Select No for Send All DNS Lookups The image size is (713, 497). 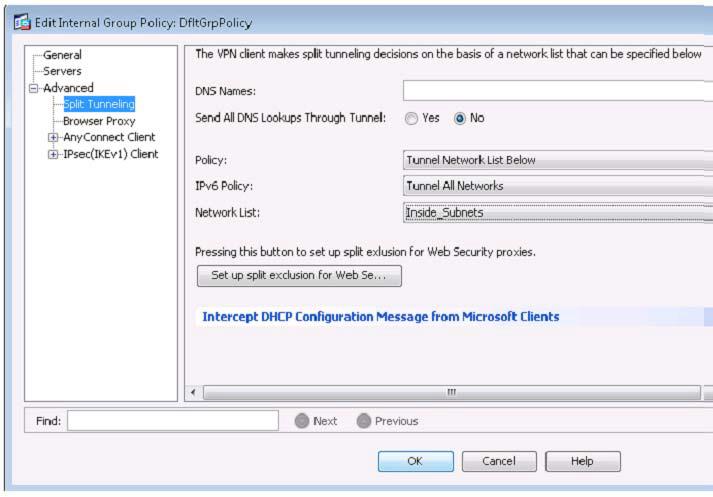(x=460, y=118)
